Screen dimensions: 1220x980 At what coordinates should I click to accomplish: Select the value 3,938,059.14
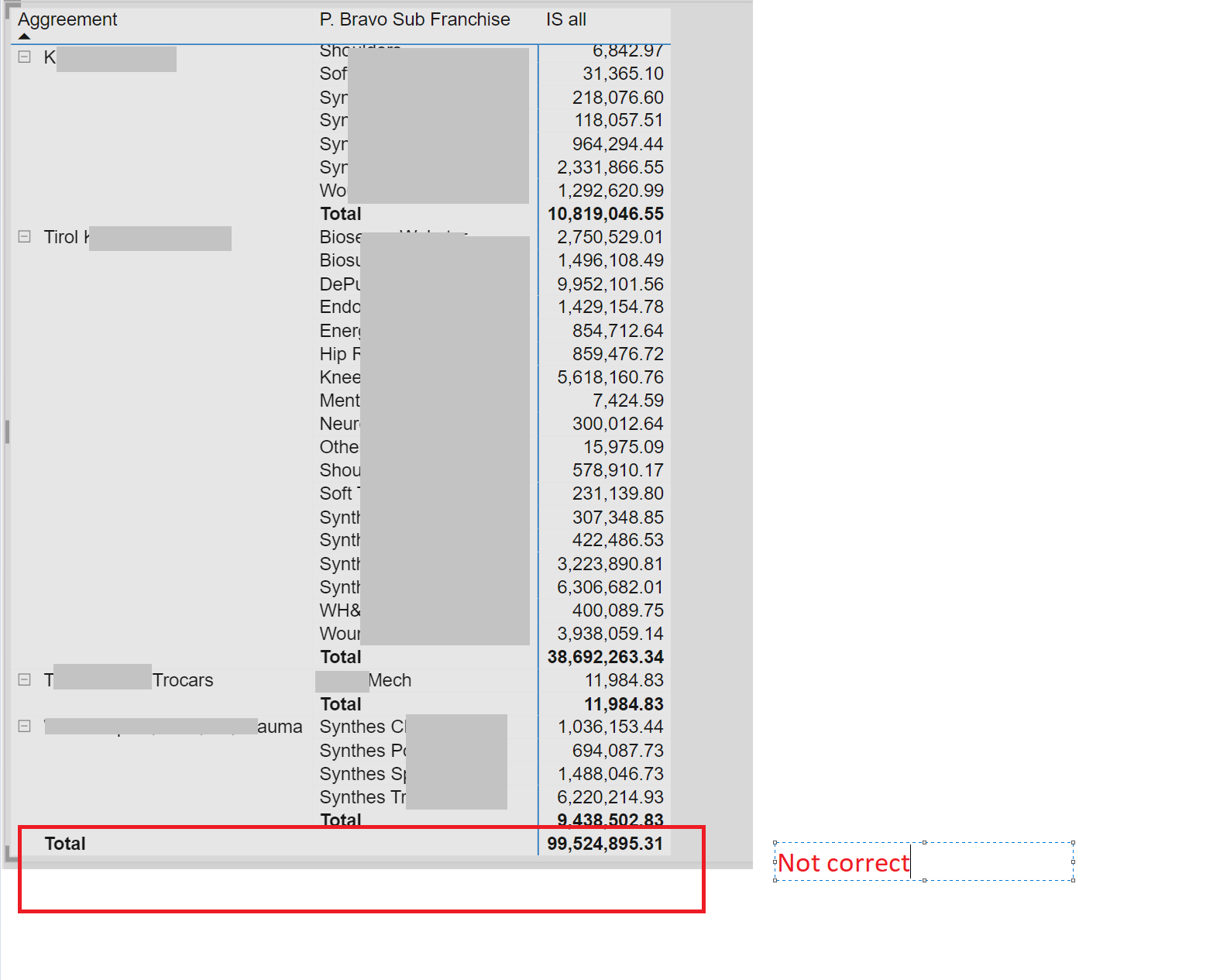click(610, 634)
